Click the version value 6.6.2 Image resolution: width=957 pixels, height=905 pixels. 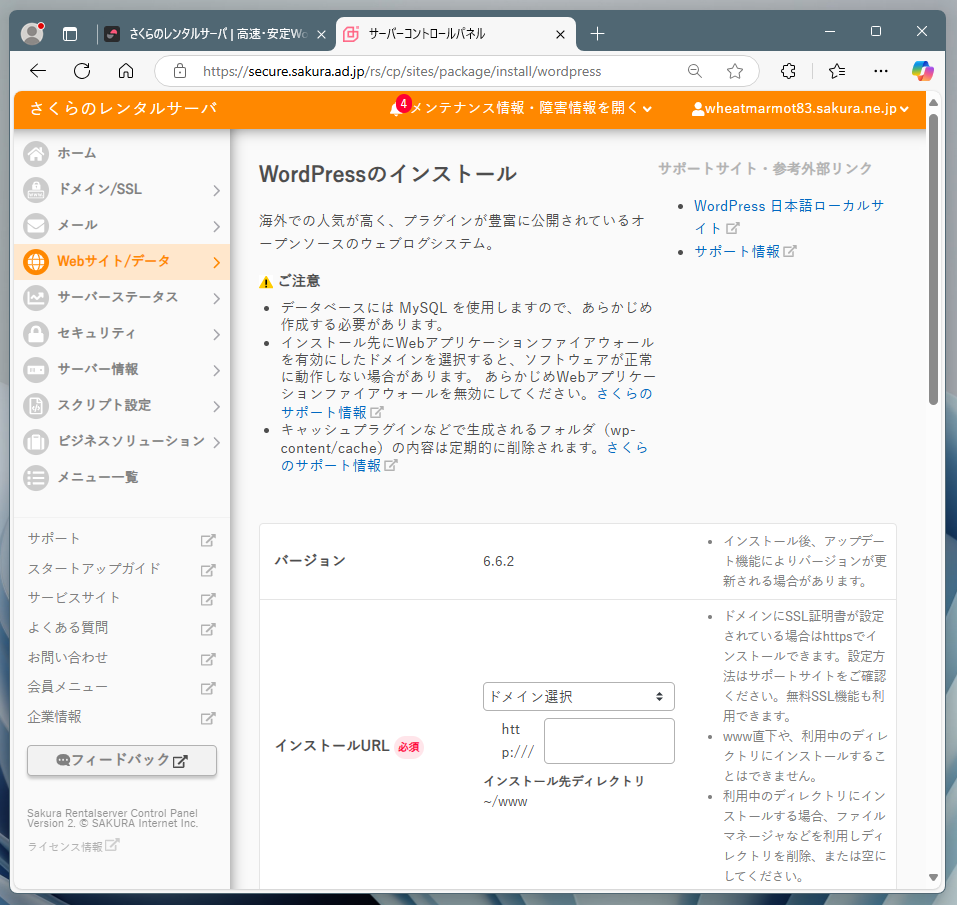pyautogui.click(x=499, y=561)
